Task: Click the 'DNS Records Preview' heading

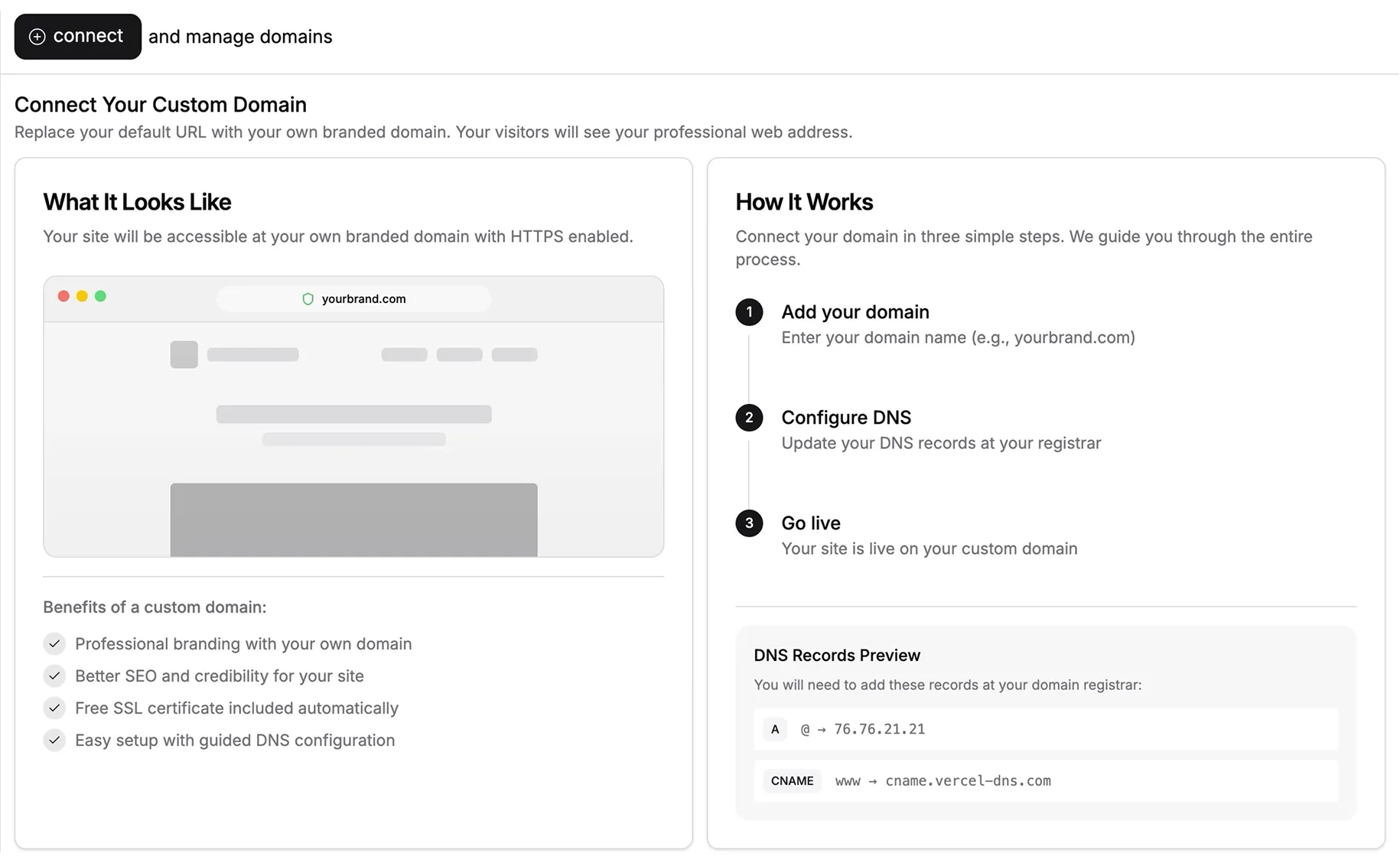Action: [836, 656]
